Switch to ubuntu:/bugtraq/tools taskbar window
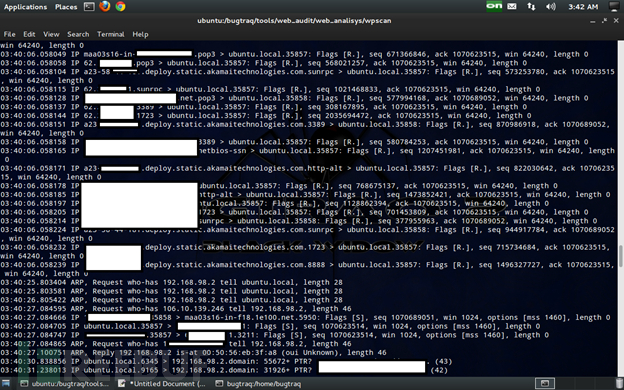Image resolution: width=624 pixels, height=390 pixels. coord(64,384)
